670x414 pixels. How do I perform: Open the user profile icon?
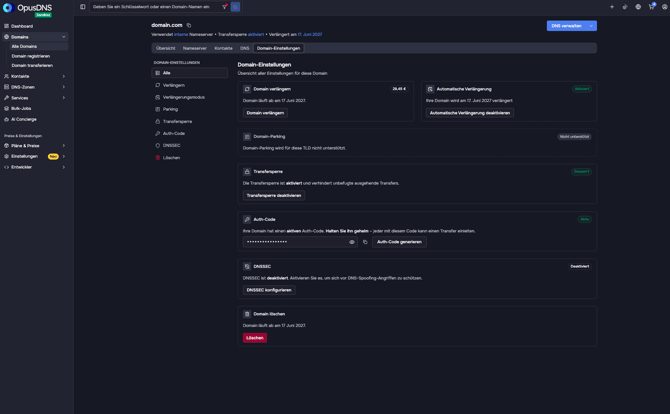click(664, 7)
